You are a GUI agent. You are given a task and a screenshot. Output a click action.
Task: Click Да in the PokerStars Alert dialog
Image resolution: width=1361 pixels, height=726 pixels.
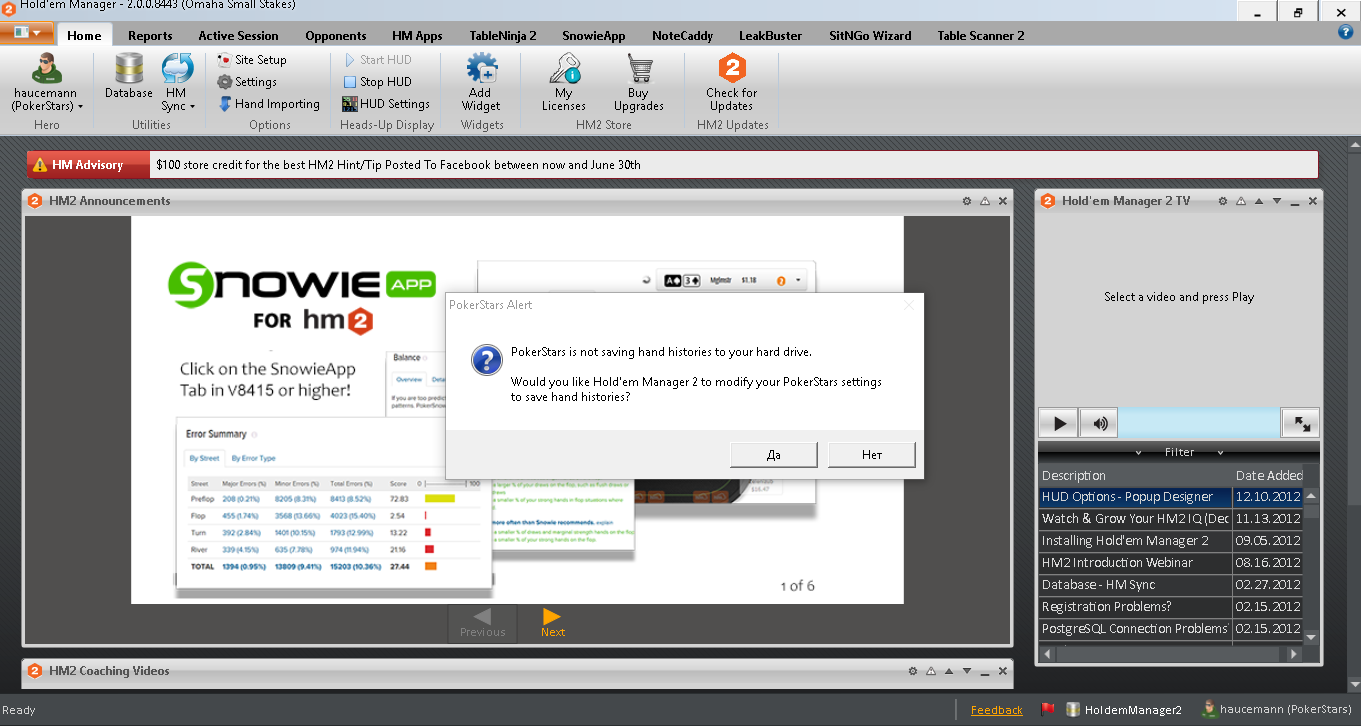(773, 455)
